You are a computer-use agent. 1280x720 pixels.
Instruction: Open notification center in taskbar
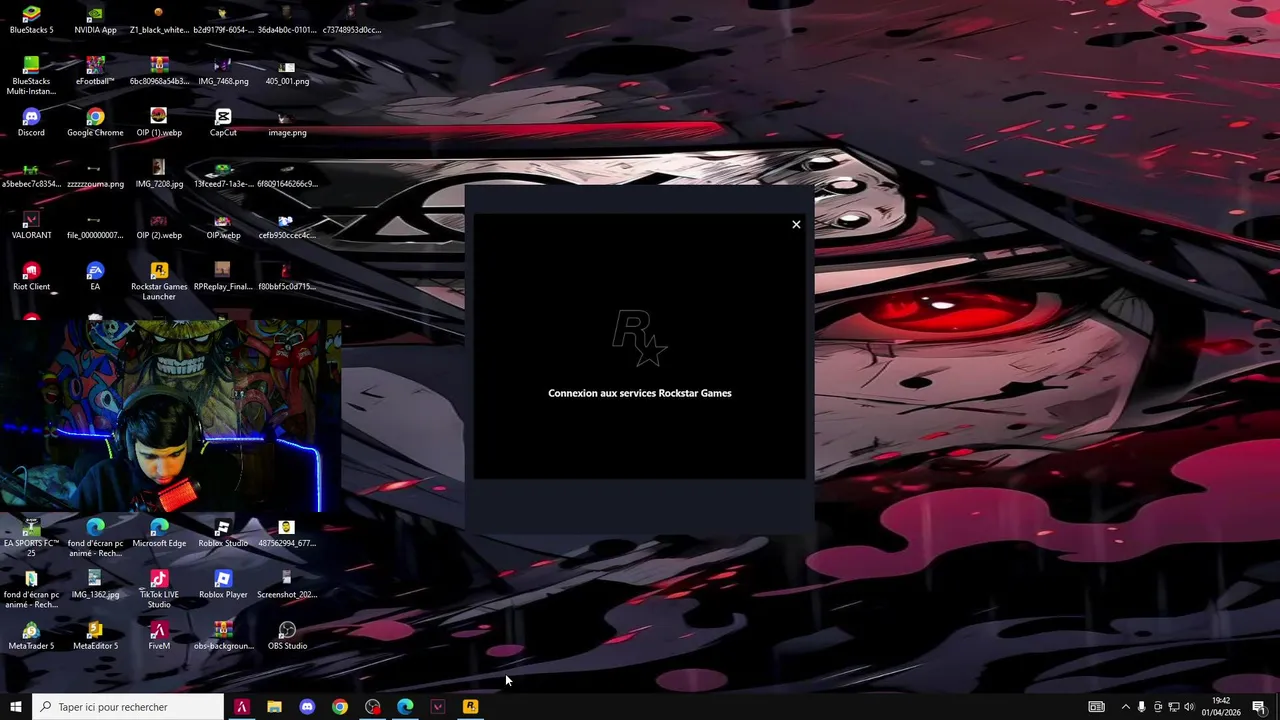point(1259,707)
